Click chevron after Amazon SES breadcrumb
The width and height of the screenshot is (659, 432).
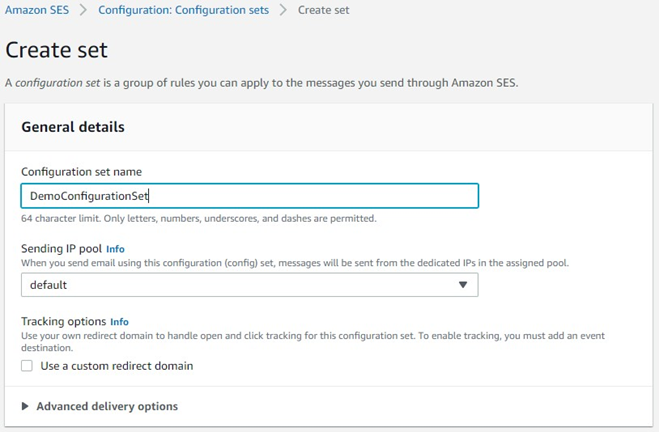pyautogui.click(x=84, y=10)
